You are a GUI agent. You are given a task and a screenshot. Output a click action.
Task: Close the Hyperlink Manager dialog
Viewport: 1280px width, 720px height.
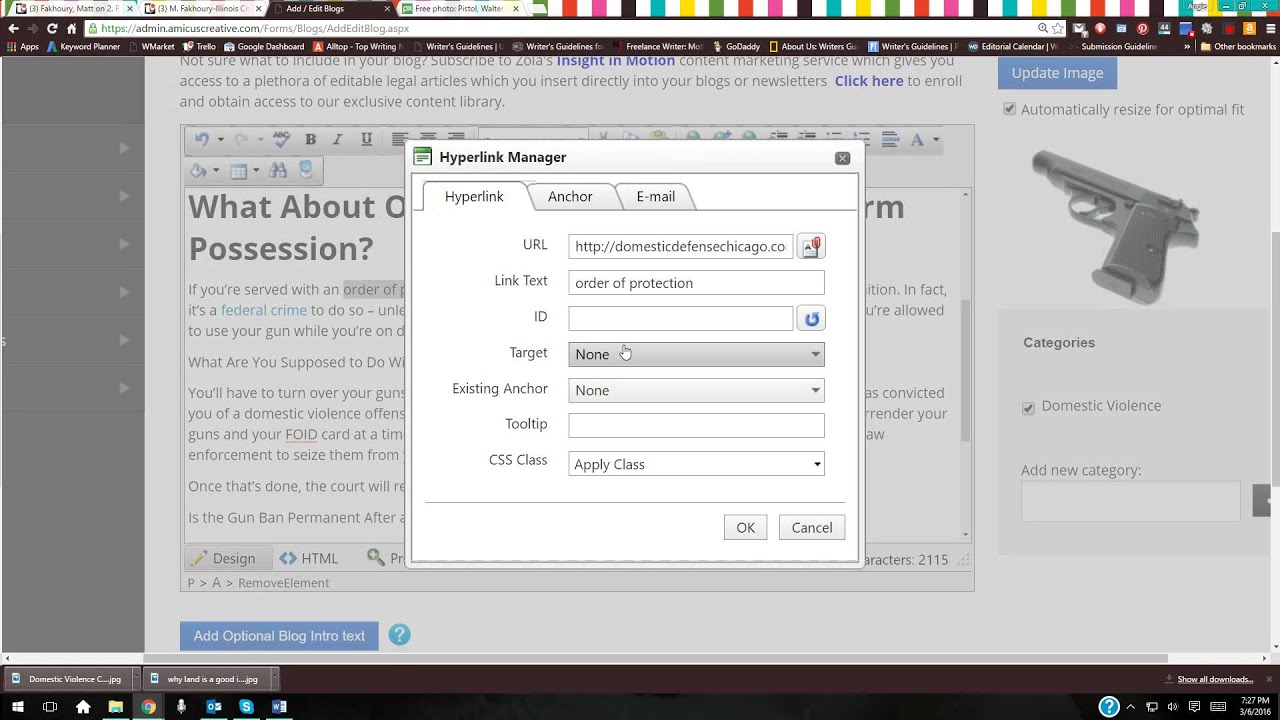point(842,158)
